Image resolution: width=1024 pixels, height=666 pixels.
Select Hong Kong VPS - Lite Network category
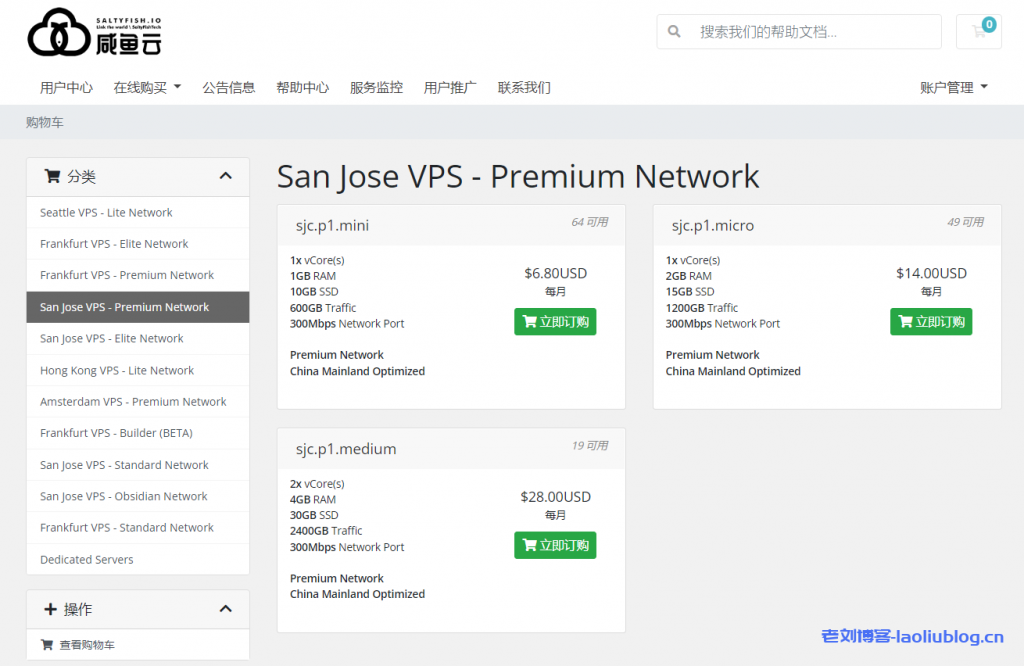[x=117, y=370]
